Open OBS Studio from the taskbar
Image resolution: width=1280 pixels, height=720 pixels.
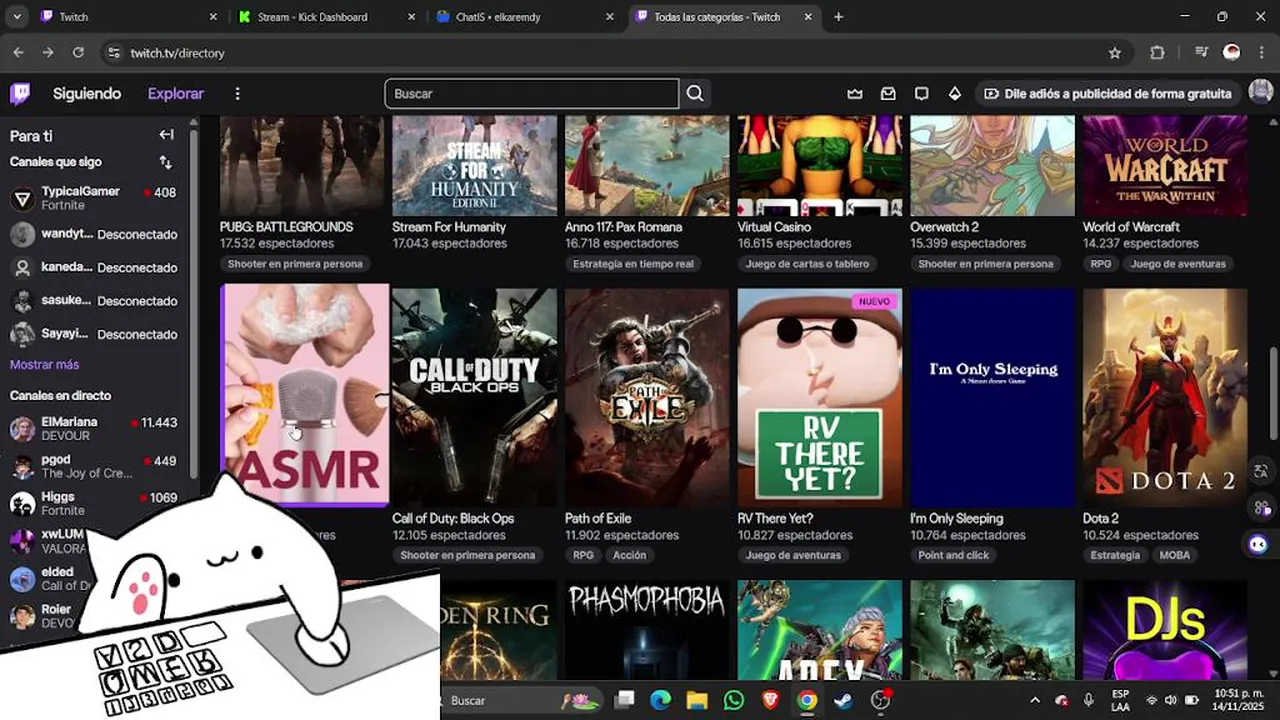(x=880, y=701)
